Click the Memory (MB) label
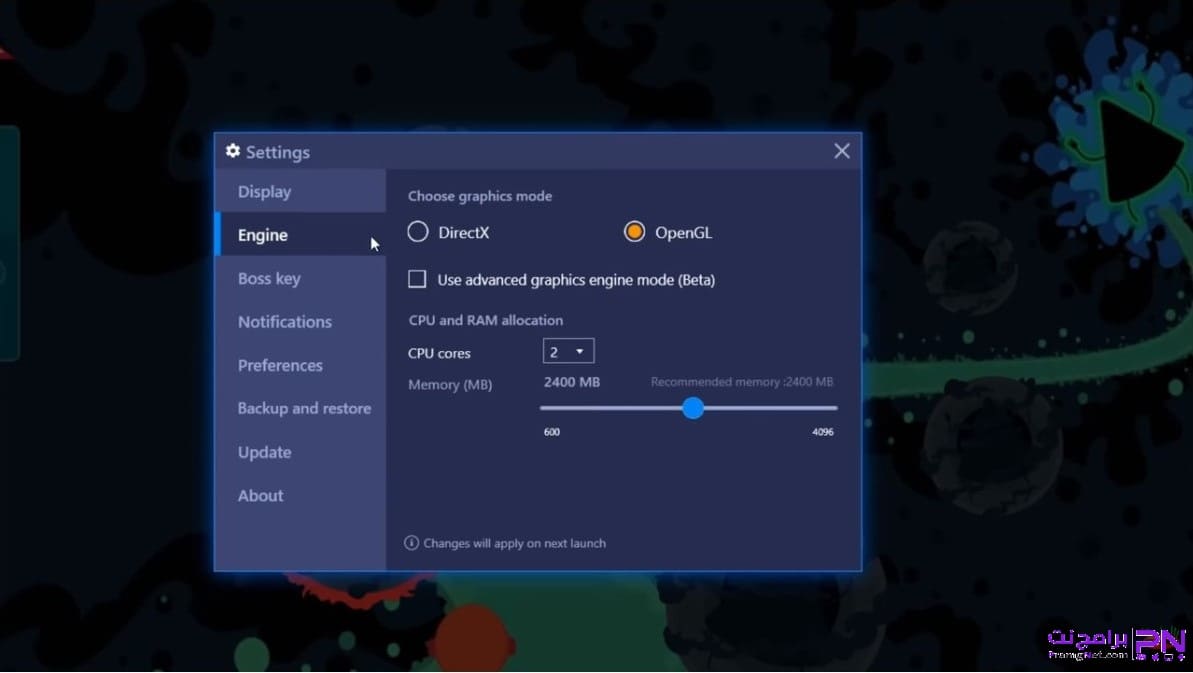1193x673 pixels. (450, 385)
